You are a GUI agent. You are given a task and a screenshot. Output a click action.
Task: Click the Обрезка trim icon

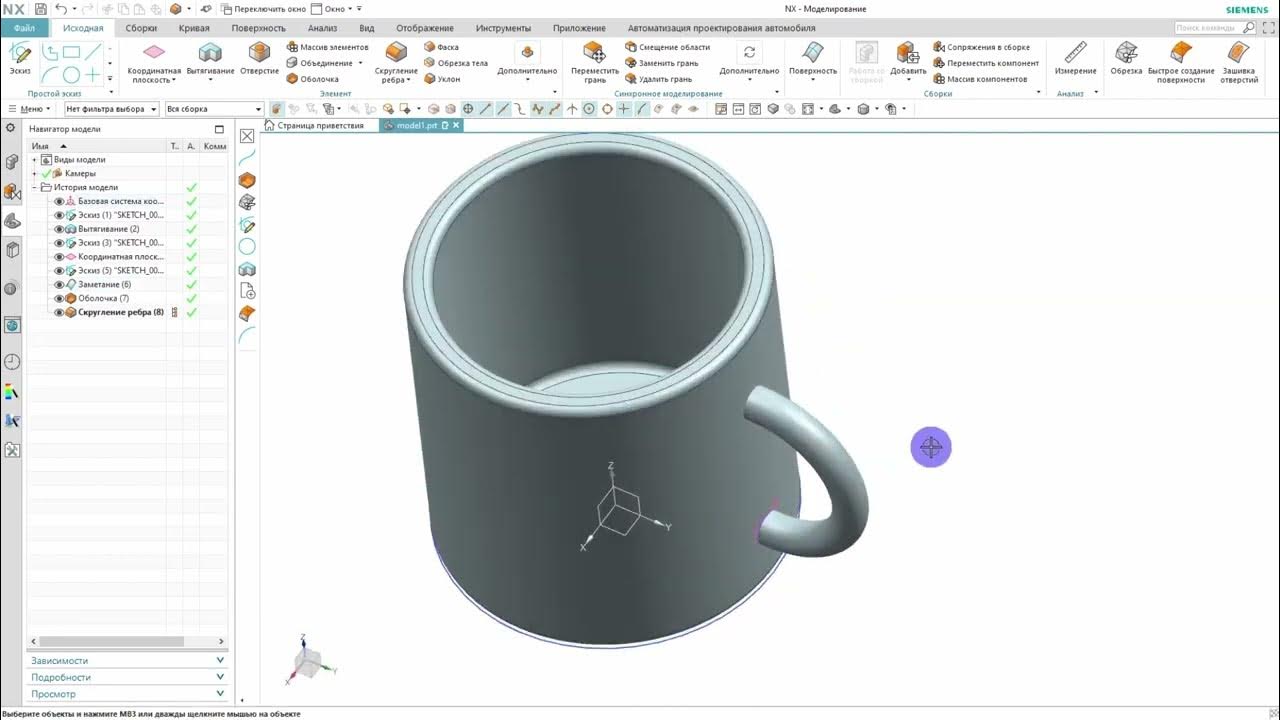coord(1126,59)
